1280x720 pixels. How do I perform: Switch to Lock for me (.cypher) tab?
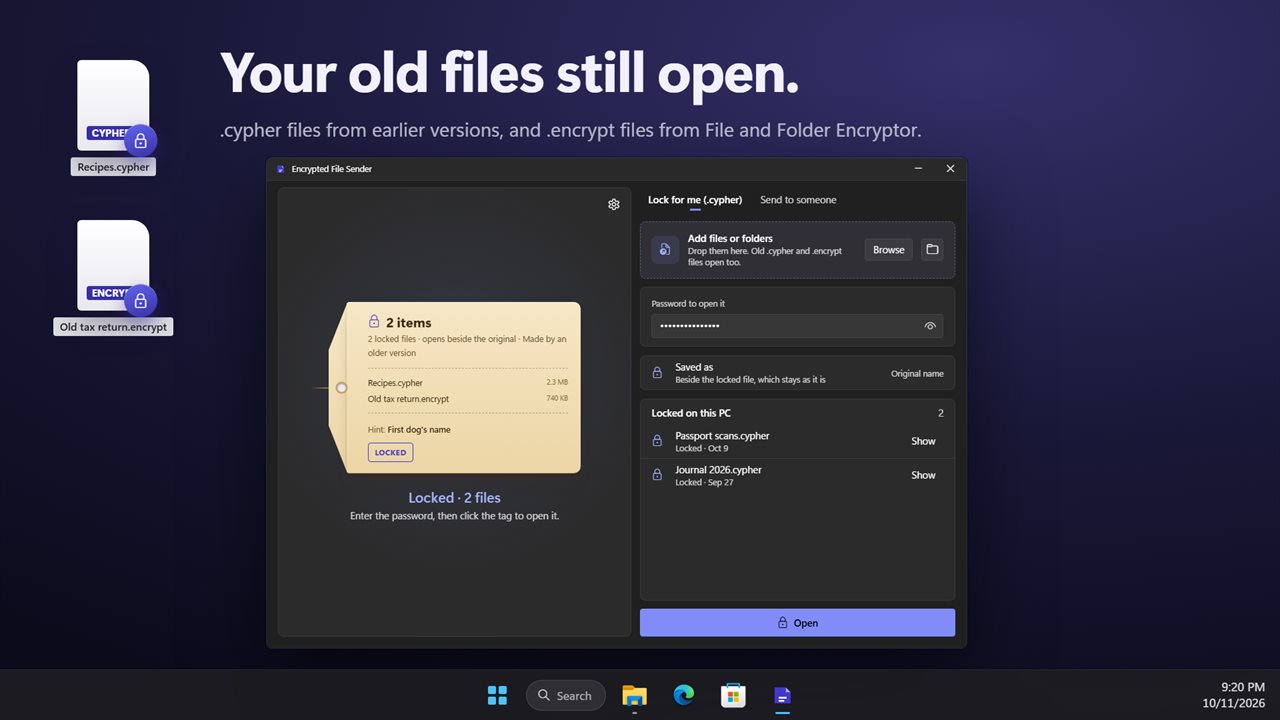point(695,200)
